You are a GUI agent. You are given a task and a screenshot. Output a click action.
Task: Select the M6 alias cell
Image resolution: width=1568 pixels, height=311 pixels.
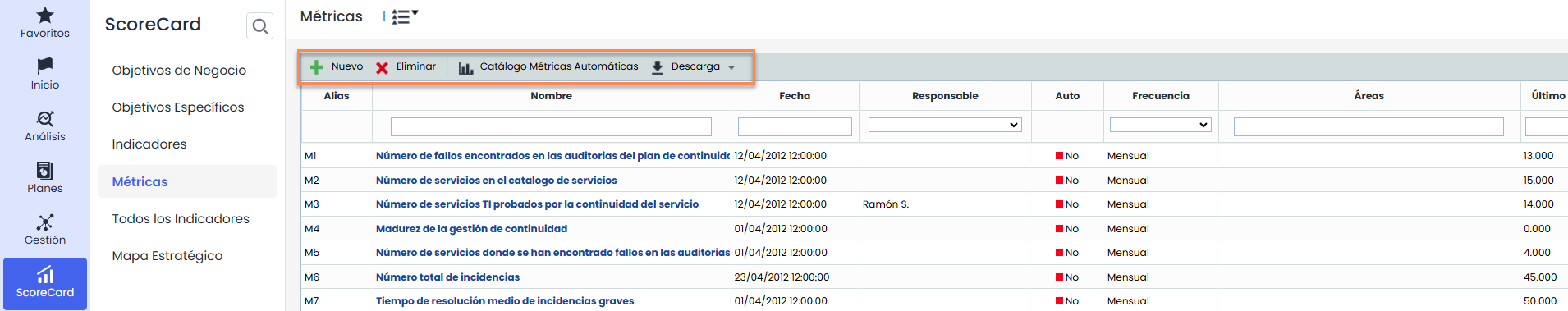[x=312, y=277]
